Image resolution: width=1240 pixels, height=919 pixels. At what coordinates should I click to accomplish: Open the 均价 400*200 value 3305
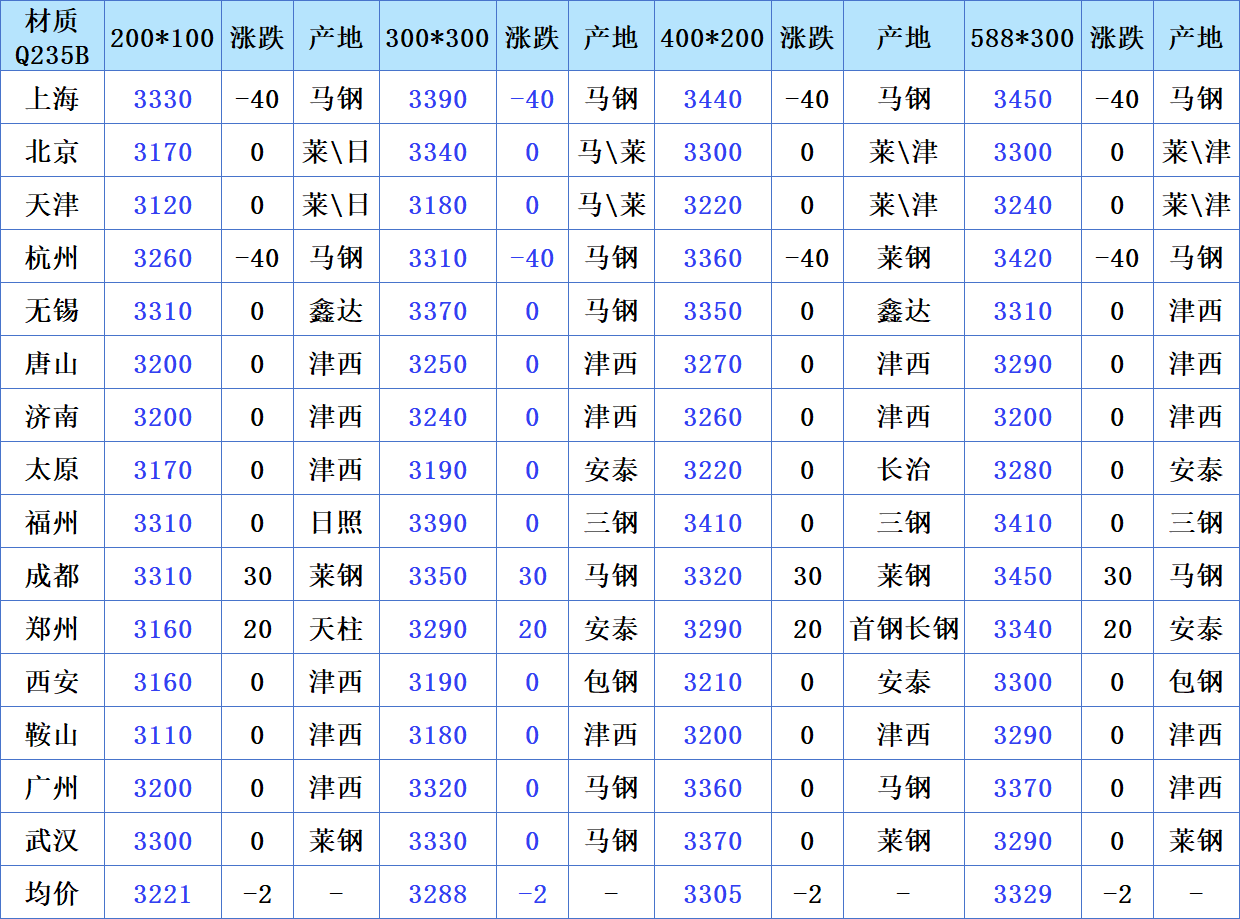[x=713, y=894]
